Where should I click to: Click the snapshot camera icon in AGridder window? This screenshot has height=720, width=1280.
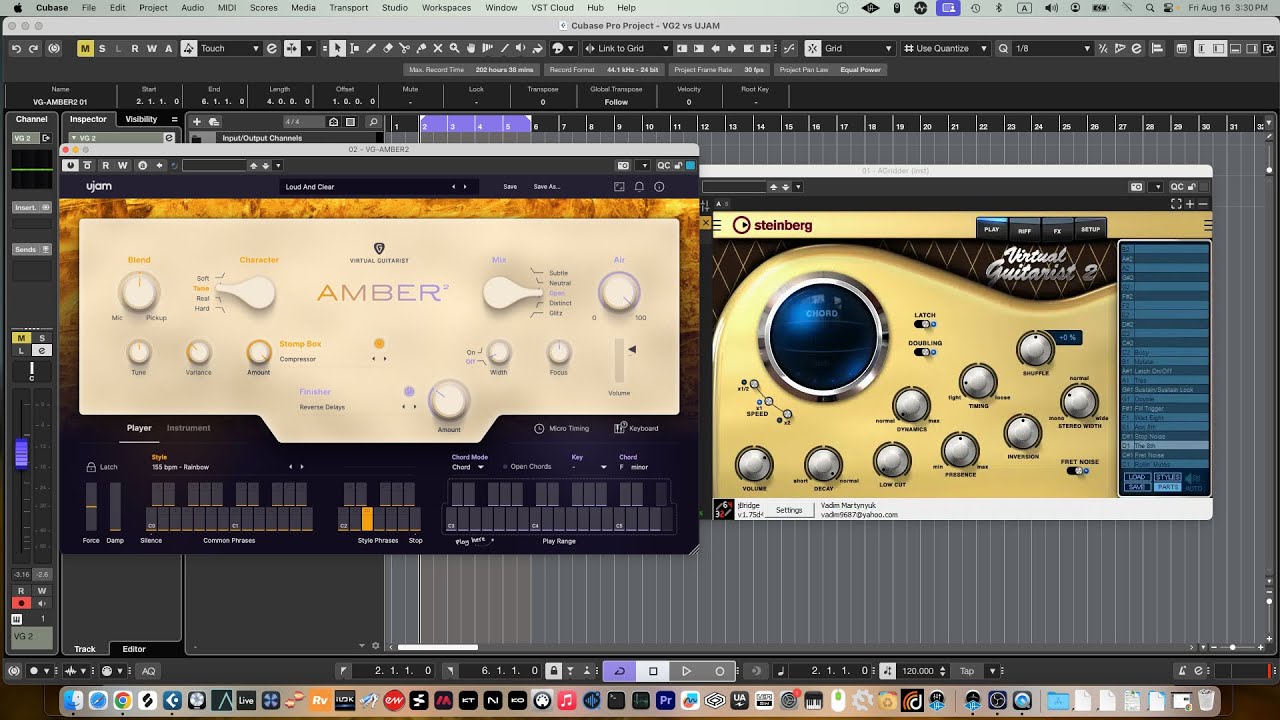coord(1136,187)
